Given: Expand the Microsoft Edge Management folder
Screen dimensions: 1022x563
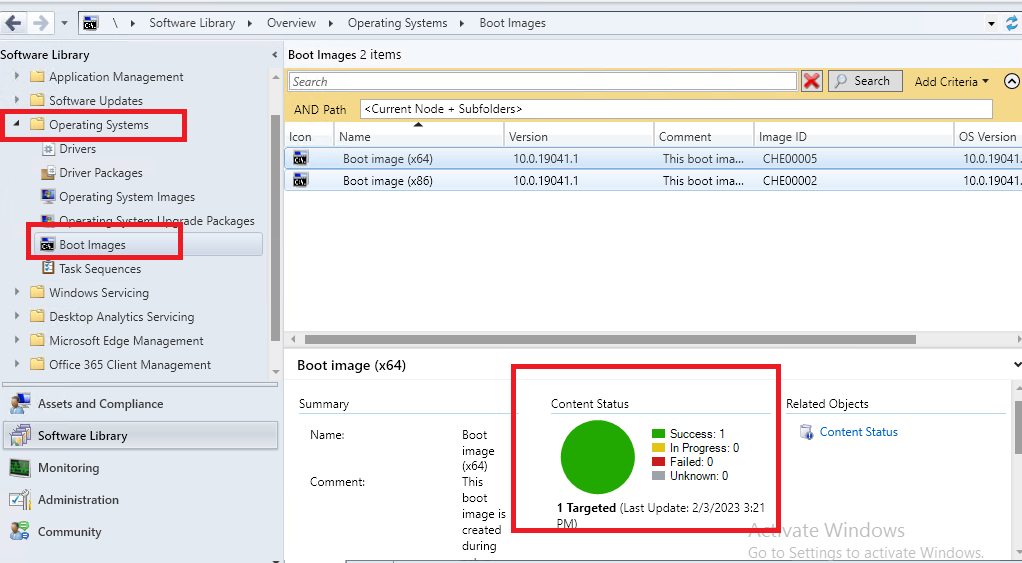Looking at the screenshot, I should (18, 340).
